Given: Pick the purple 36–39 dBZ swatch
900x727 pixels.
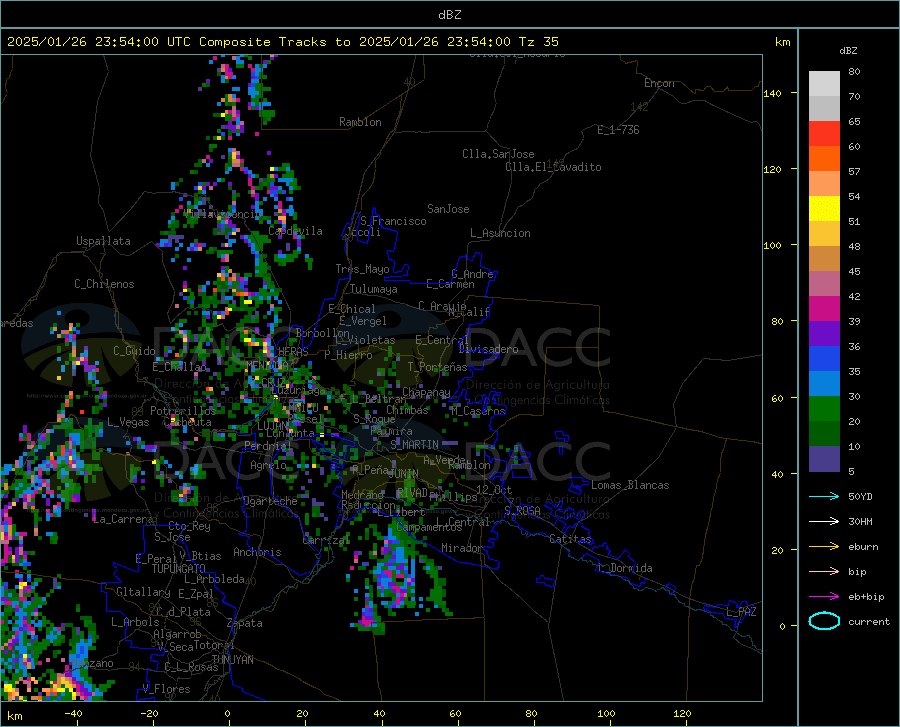Looking at the screenshot, I should (x=824, y=334).
